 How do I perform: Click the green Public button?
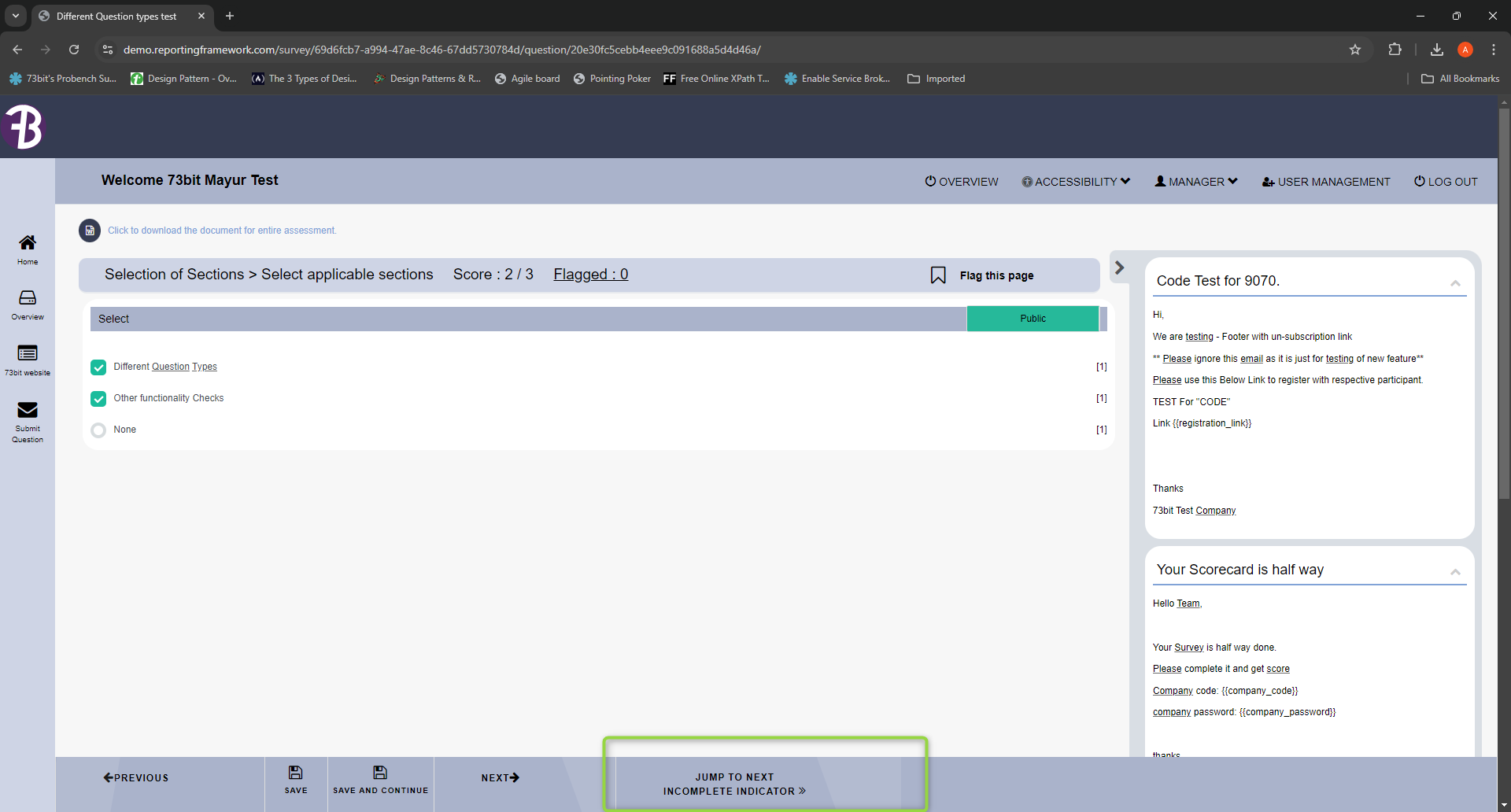pyautogui.click(x=1033, y=319)
